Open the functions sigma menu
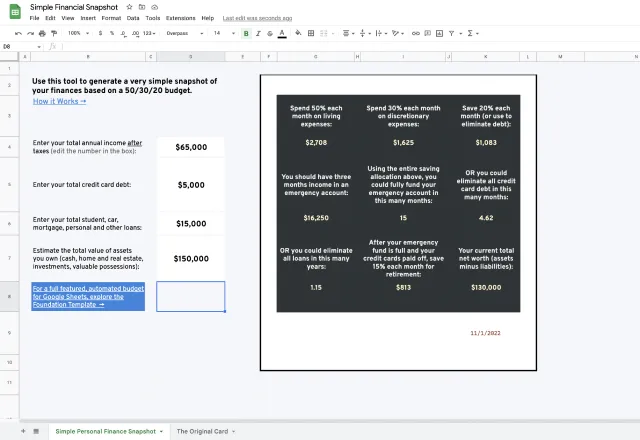The height and width of the screenshot is (440, 640). (473, 33)
